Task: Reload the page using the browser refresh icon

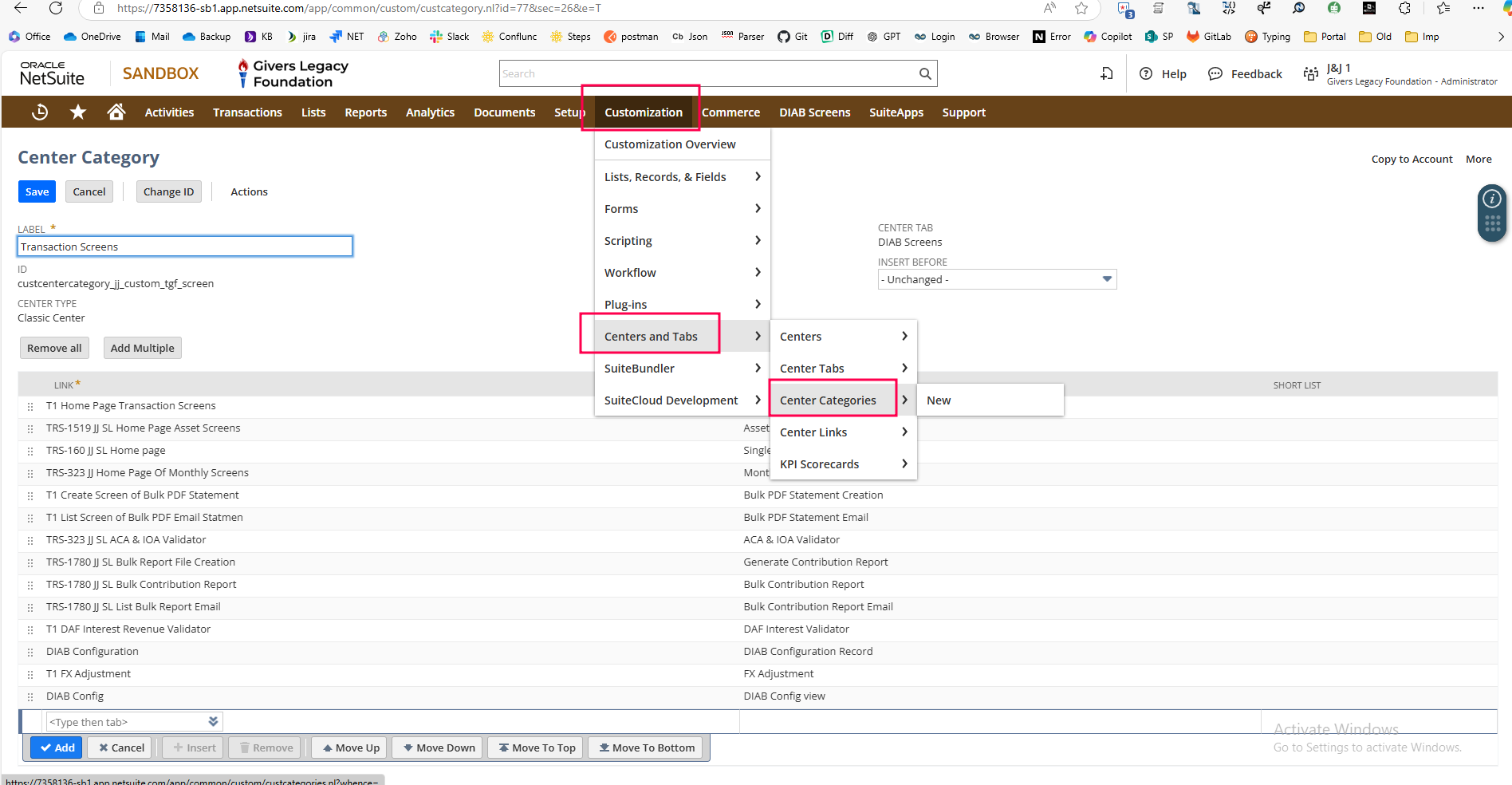Action: point(56,8)
